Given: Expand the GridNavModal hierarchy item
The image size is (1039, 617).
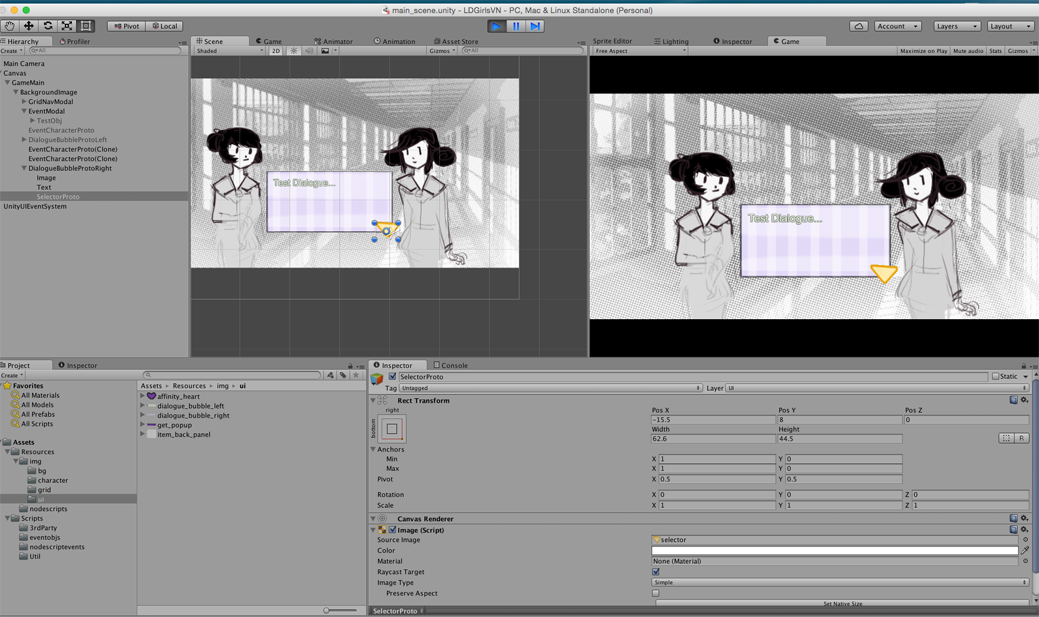Looking at the screenshot, I should [x=24, y=101].
